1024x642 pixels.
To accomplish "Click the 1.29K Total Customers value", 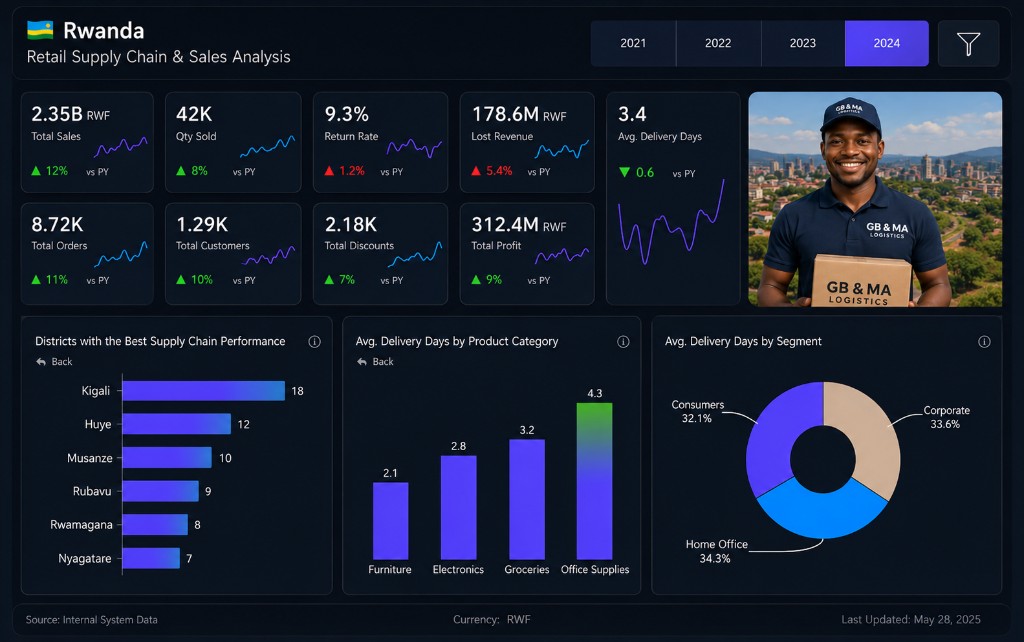I will (202, 225).
